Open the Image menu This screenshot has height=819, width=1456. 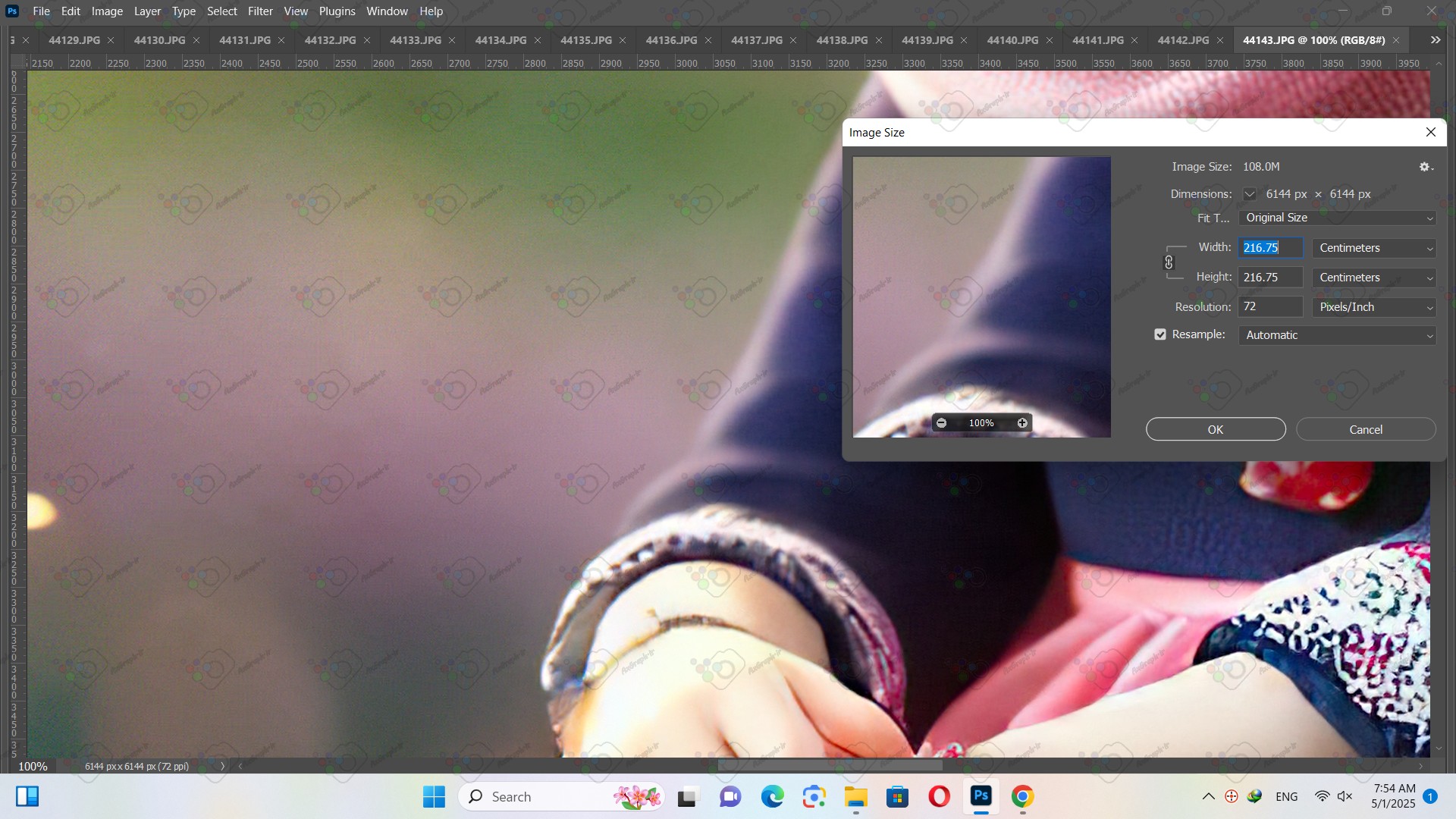(107, 11)
